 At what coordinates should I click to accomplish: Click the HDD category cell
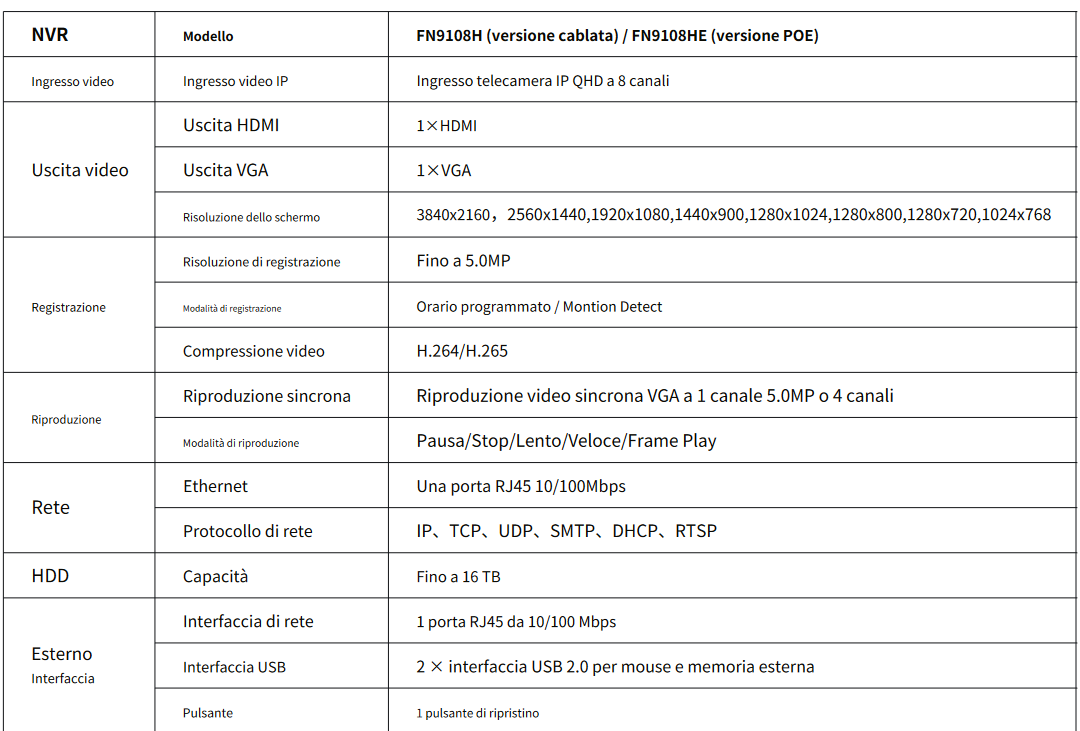coord(50,576)
